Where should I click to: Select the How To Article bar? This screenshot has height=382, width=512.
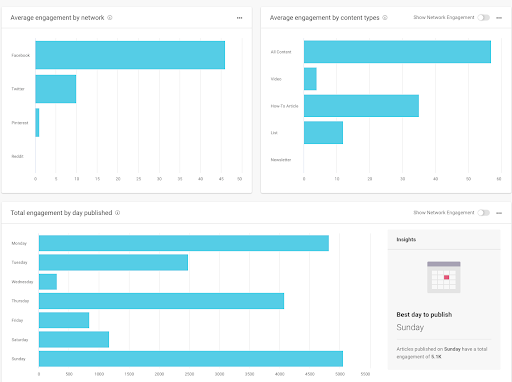[361, 106]
